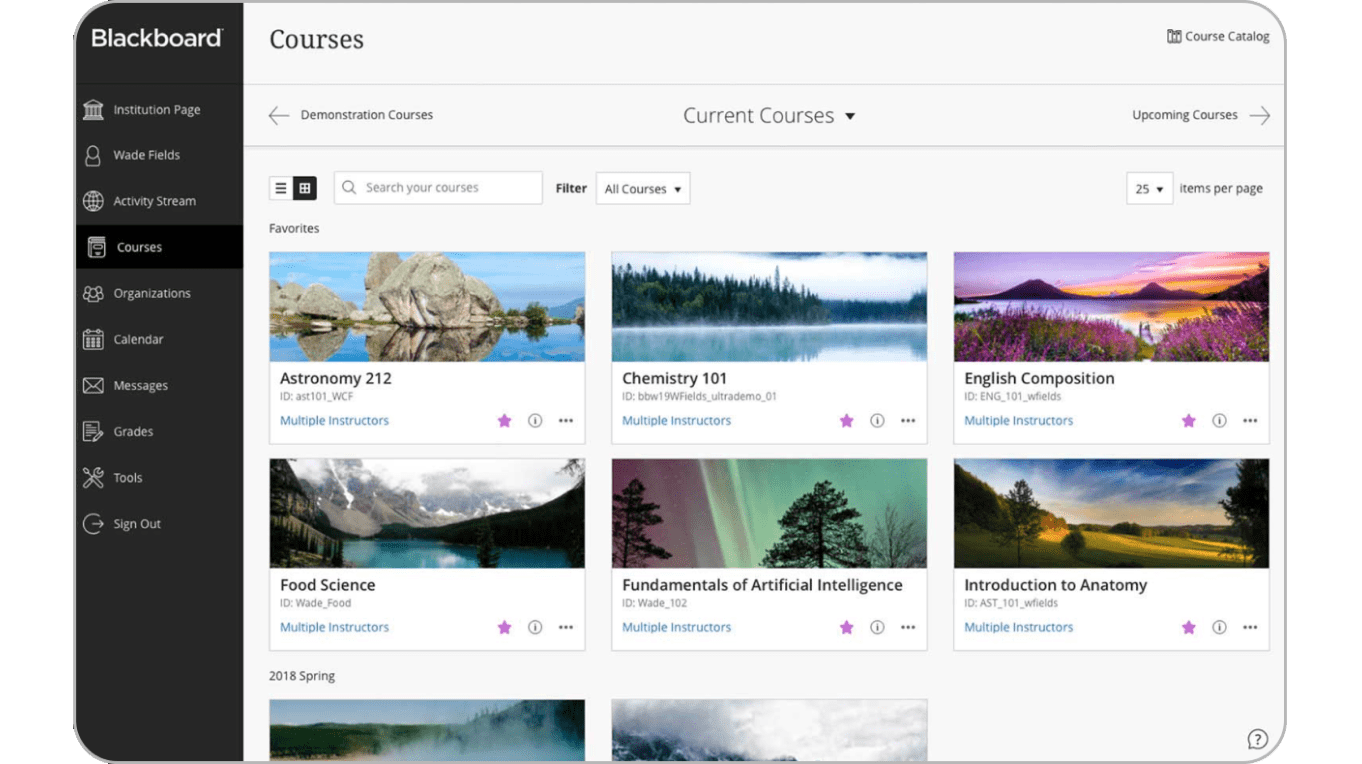Screen dimensions: 1362x764
Task: Click the help question mark icon
Action: pyautogui.click(x=1257, y=740)
